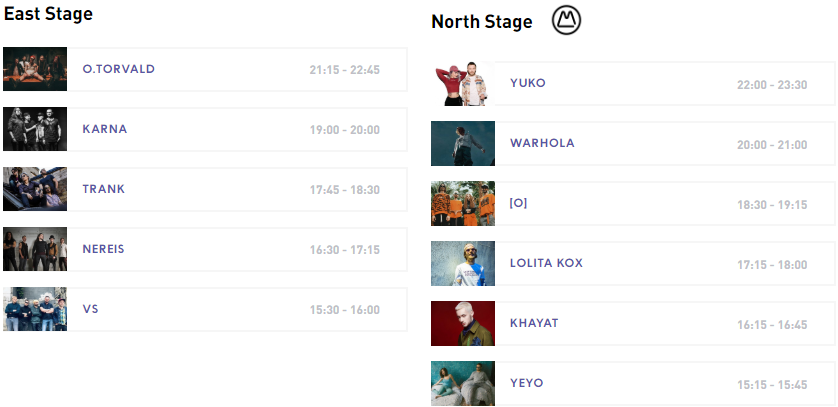This screenshot has height=407, width=838.
Task: Open the WARHOLA artist link
Action: pyautogui.click(x=542, y=143)
